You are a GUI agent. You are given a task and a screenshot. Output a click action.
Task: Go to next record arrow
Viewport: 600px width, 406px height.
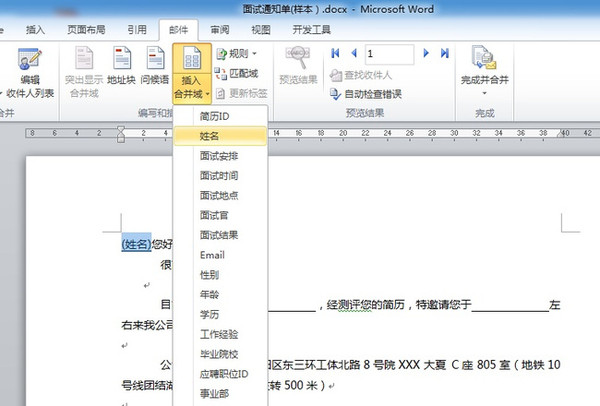tap(428, 52)
